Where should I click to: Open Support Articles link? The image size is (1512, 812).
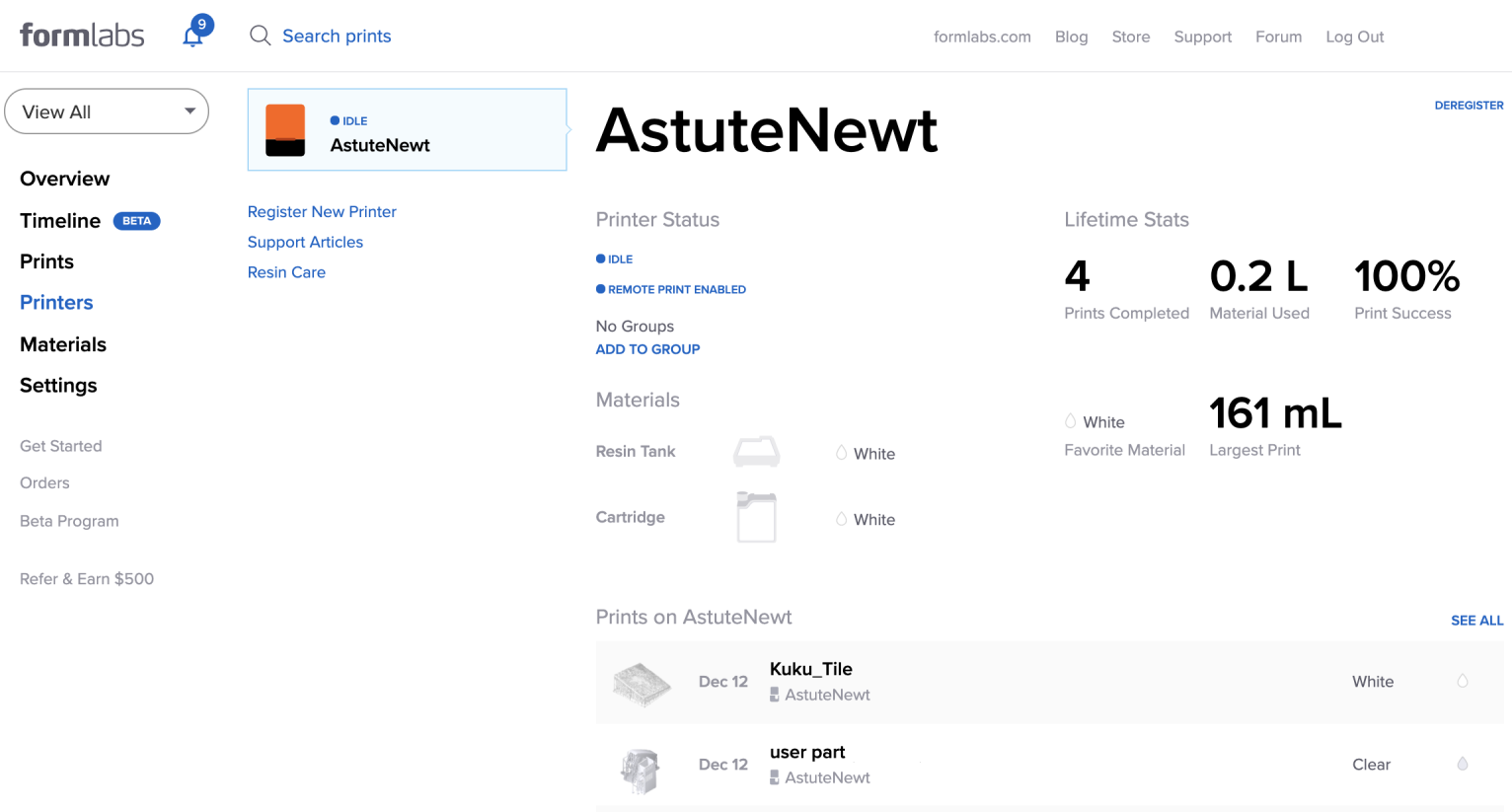coord(305,242)
